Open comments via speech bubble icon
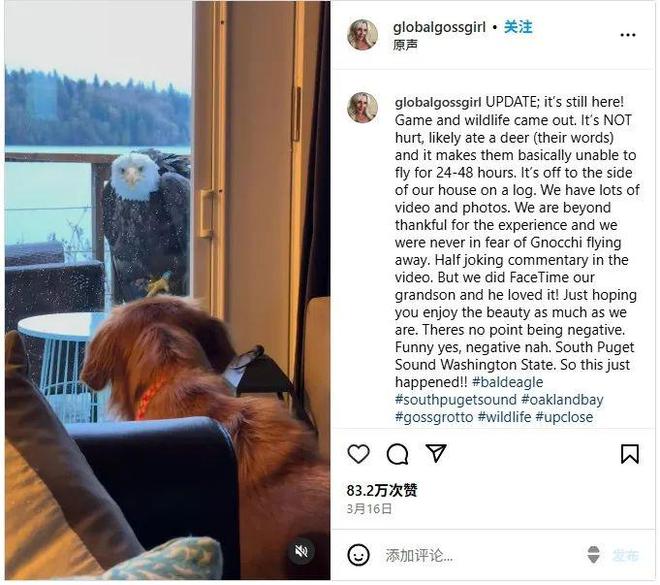The height and width of the screenshot is (585, 660). (x=397, y=454)
